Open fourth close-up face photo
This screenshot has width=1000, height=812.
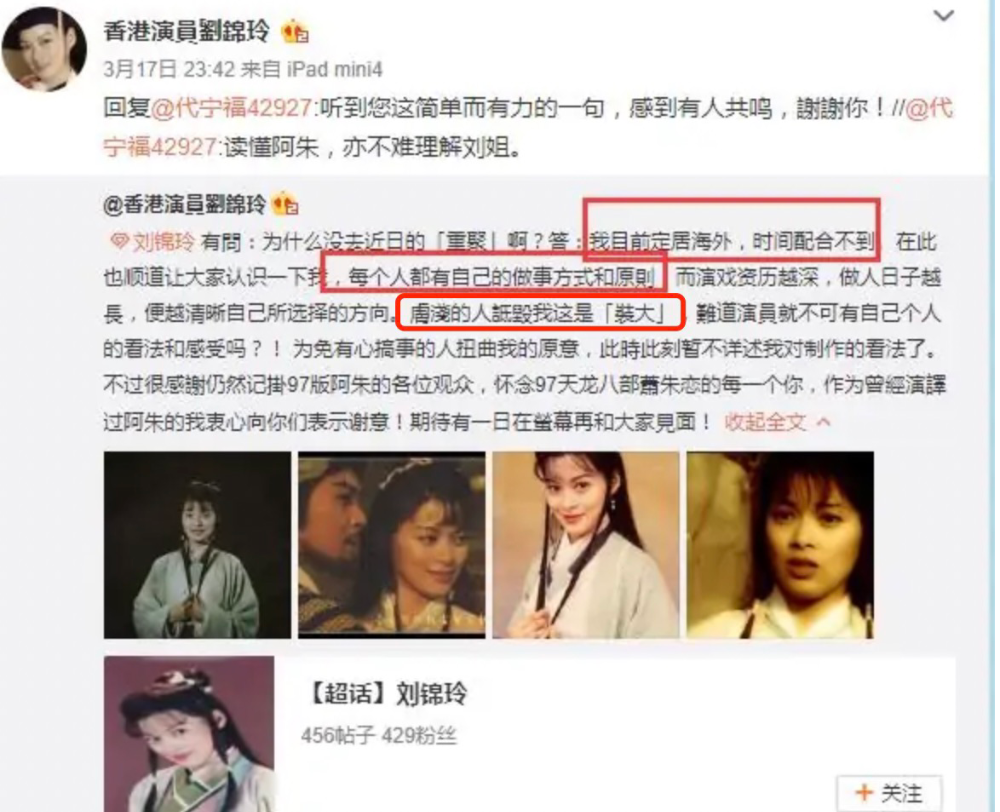780,545
